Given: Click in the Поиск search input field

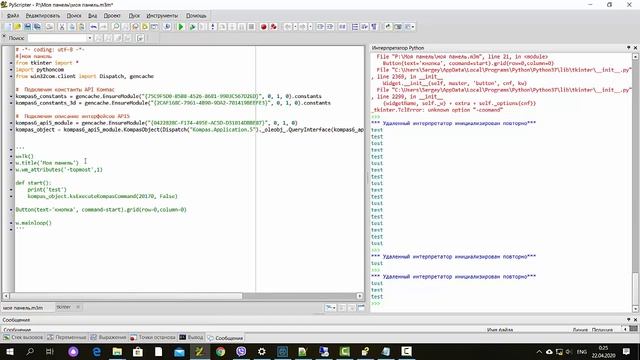Looking at the screenshot, I should 57,38.
